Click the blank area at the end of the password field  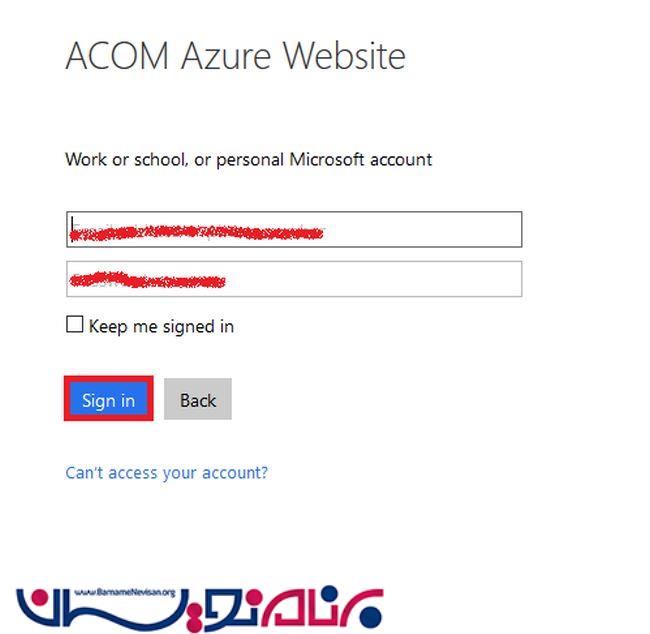pos(373,279)
